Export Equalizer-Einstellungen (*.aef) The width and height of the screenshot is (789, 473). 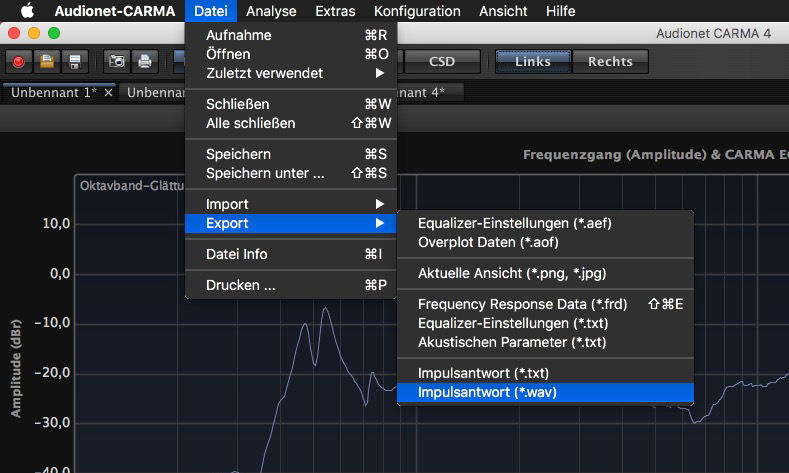point(545,223)
